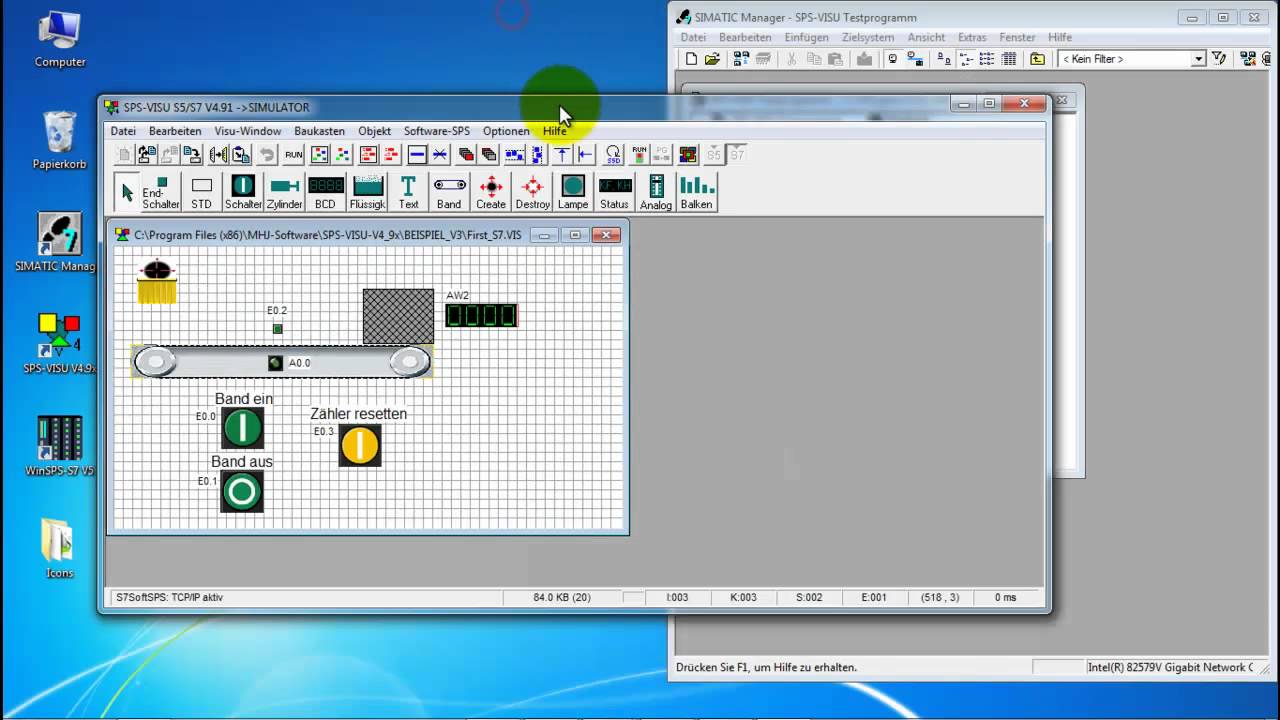Viewport: 1280px width, 720px height.
Task: Select the Balken bar graph tool
Action: pos(697,192)
